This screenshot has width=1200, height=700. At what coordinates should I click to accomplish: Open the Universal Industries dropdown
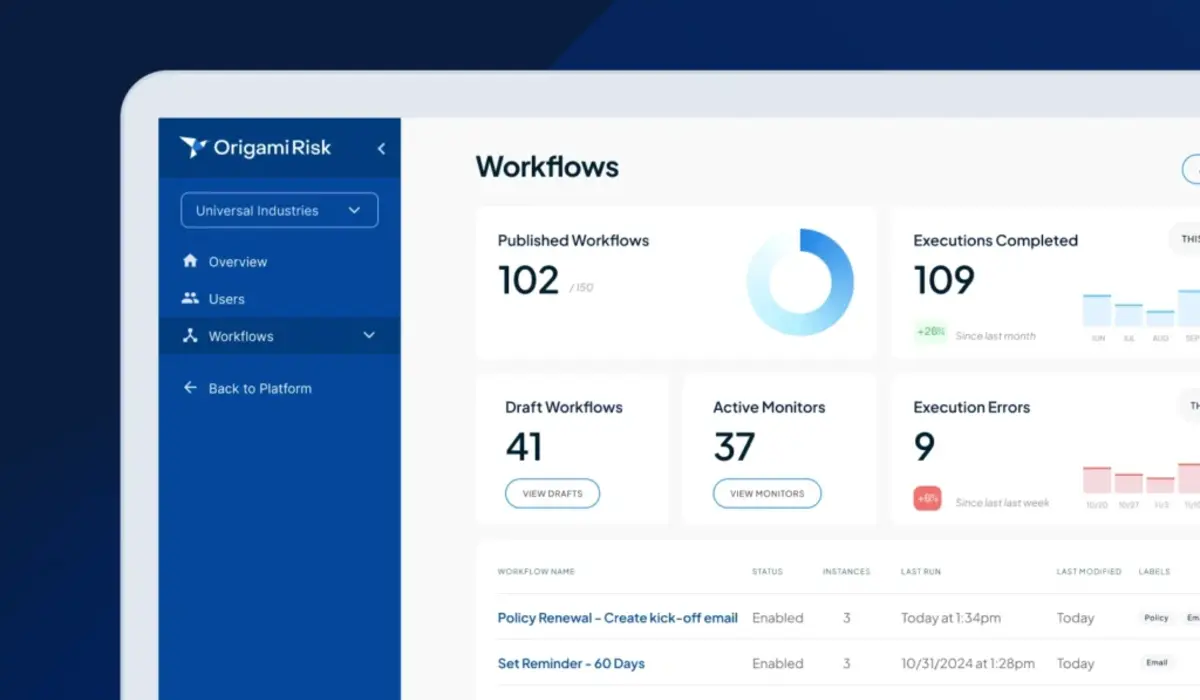[279, 210]
